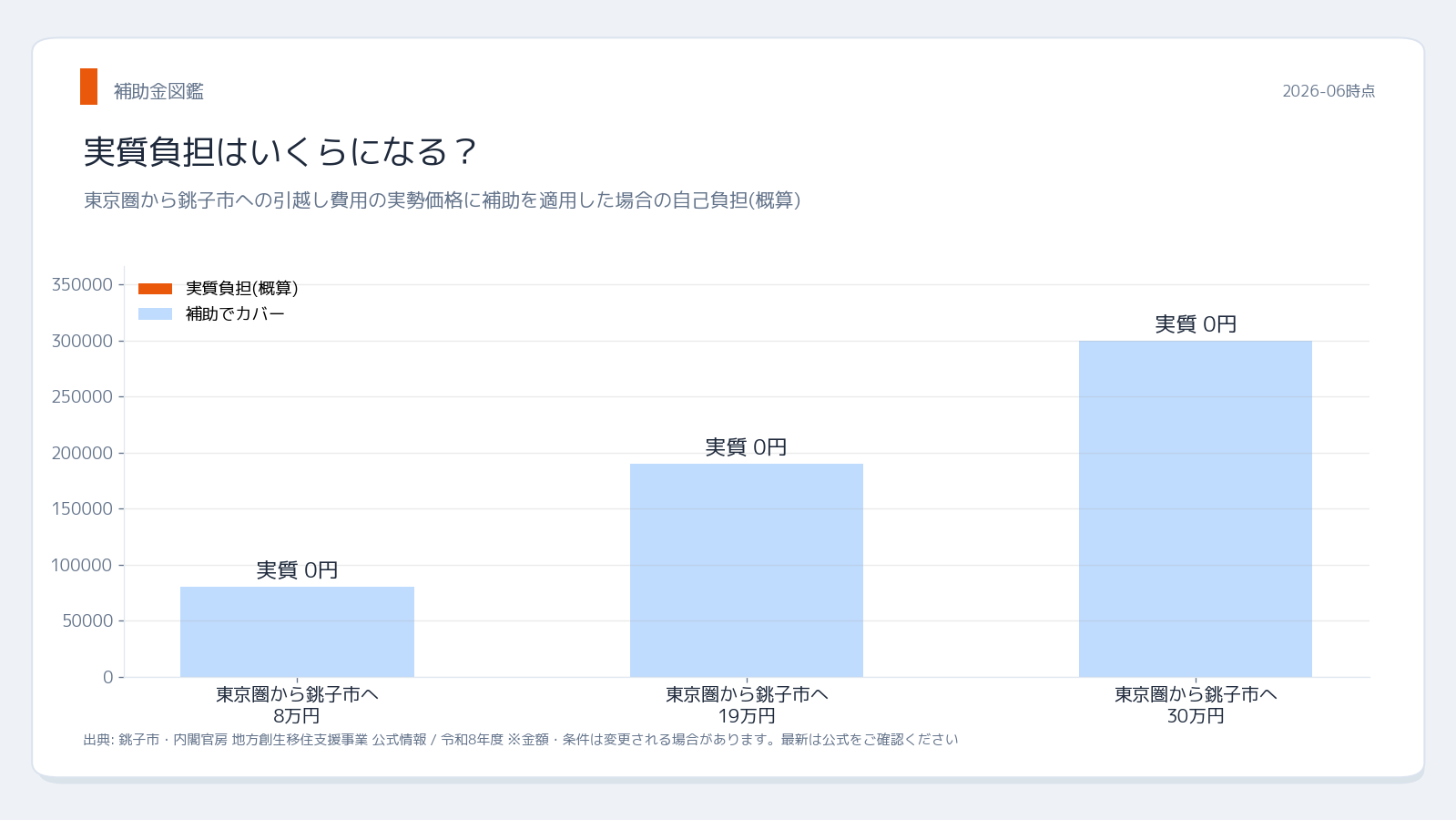Click the 2026-06時点 date label

coord(1329,91)
